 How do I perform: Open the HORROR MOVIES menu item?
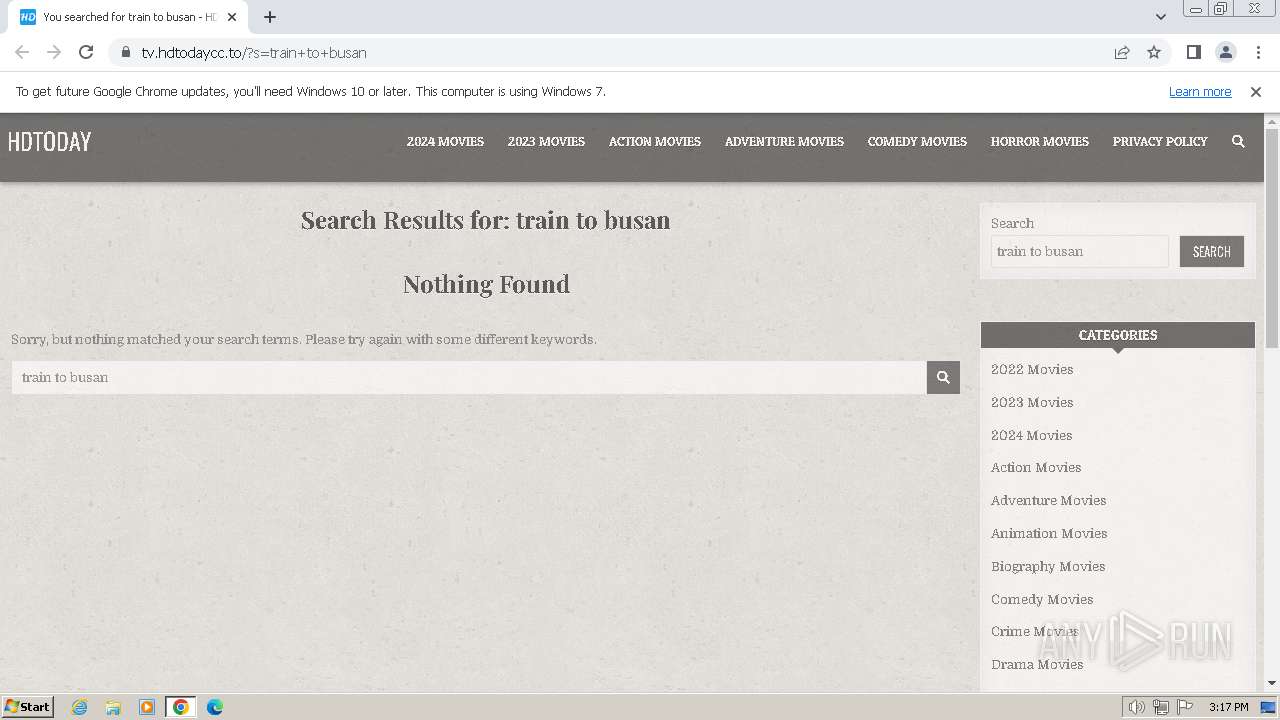coord(1040,141)
